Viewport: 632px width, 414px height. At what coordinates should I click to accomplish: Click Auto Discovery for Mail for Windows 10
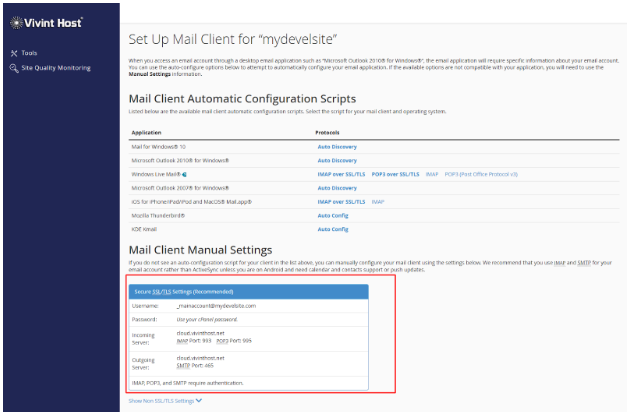pos(336,146)
